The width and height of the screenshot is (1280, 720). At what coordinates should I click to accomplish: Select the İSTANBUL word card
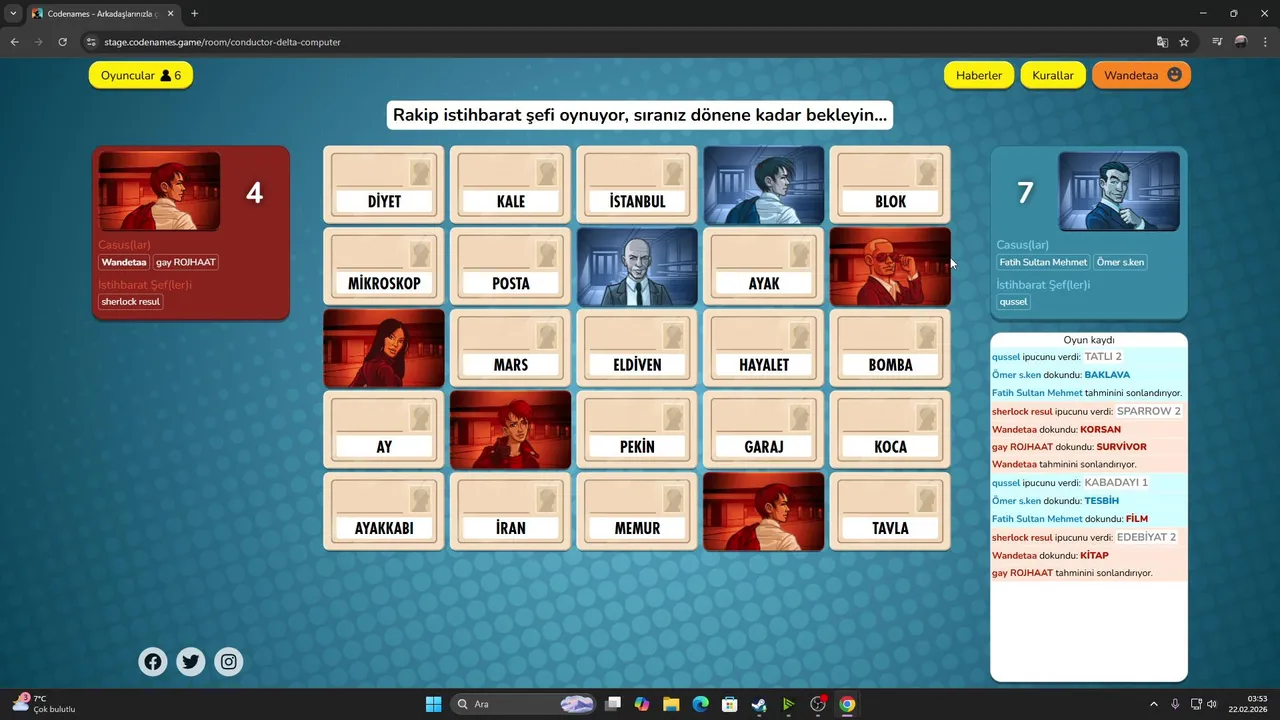pyautogui.click(x=637, y=185)
